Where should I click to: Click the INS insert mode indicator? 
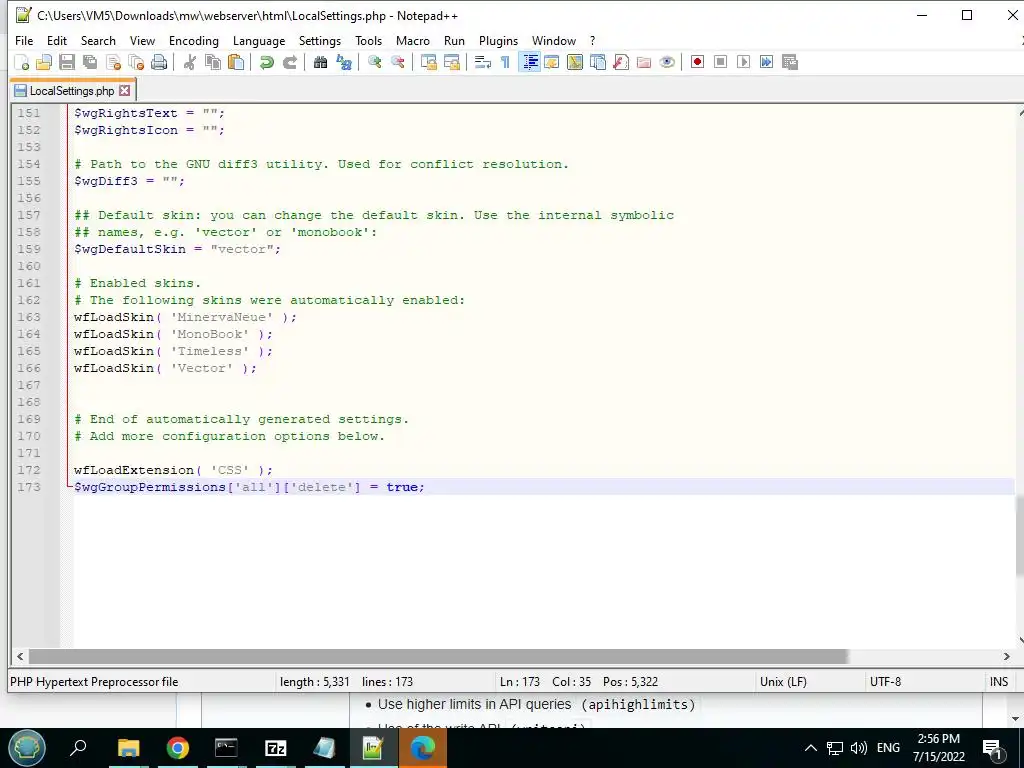click(x=999, y=682)
